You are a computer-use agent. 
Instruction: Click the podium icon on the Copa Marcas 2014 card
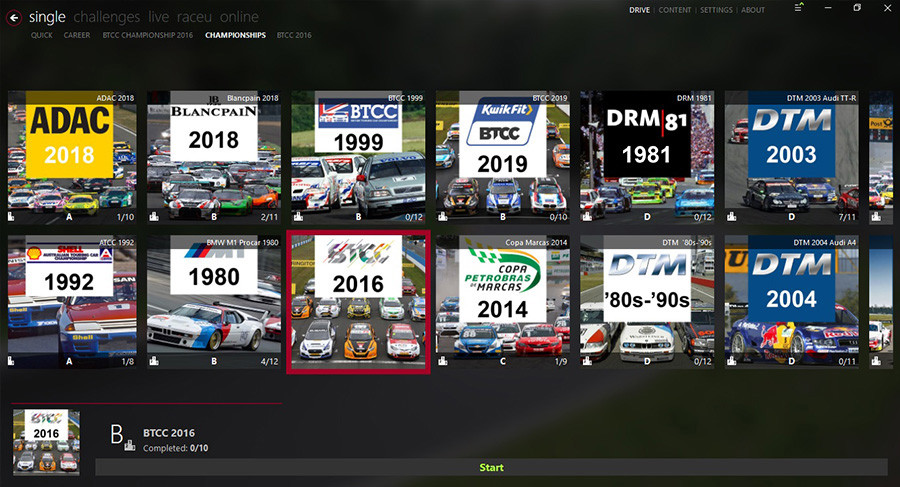443,361
